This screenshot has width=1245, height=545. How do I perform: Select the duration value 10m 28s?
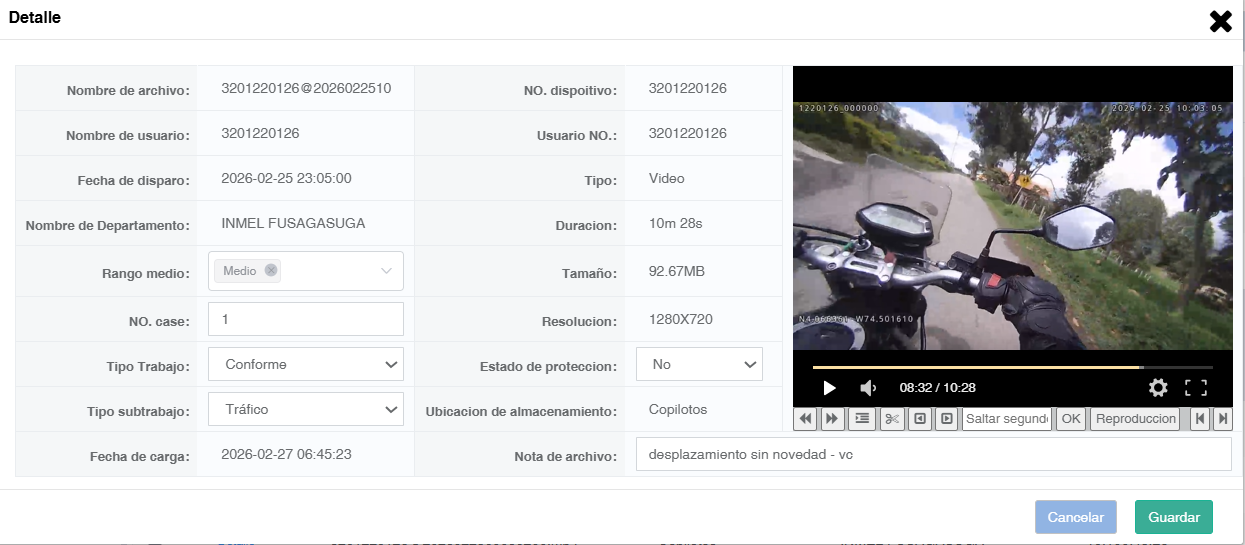click(676, 223)
